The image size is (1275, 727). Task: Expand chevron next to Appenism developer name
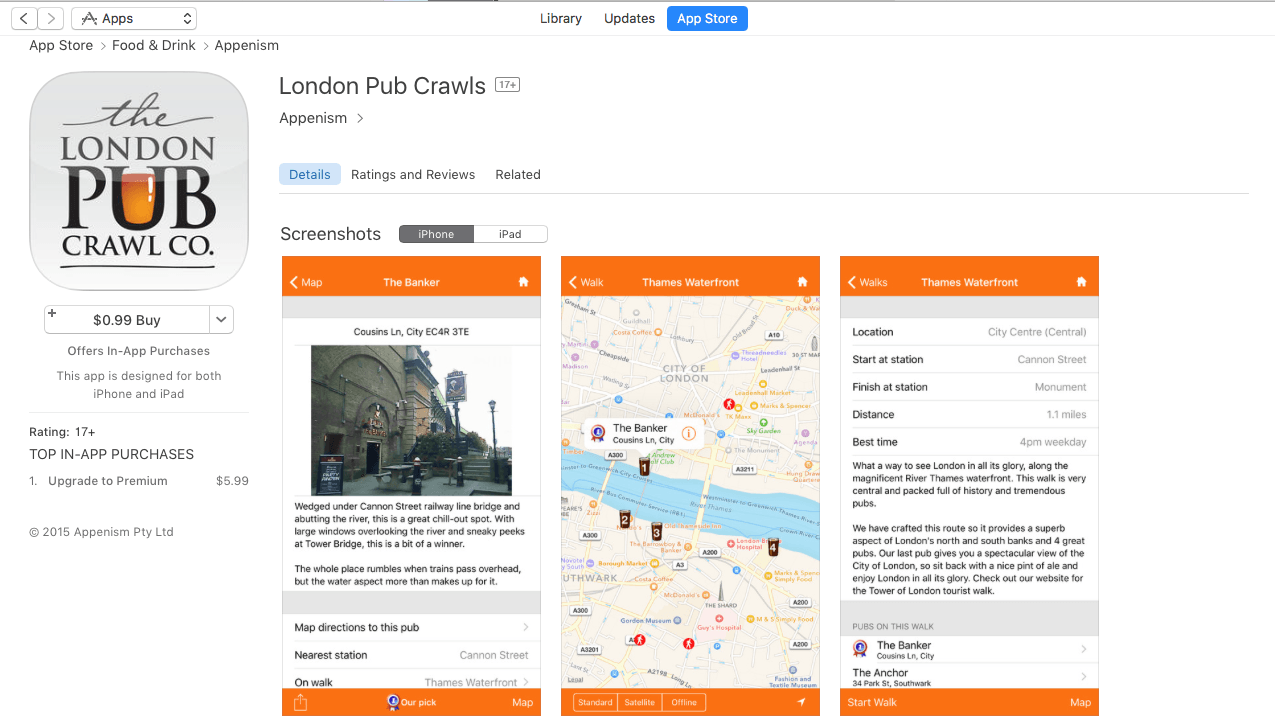coord(360,118)
